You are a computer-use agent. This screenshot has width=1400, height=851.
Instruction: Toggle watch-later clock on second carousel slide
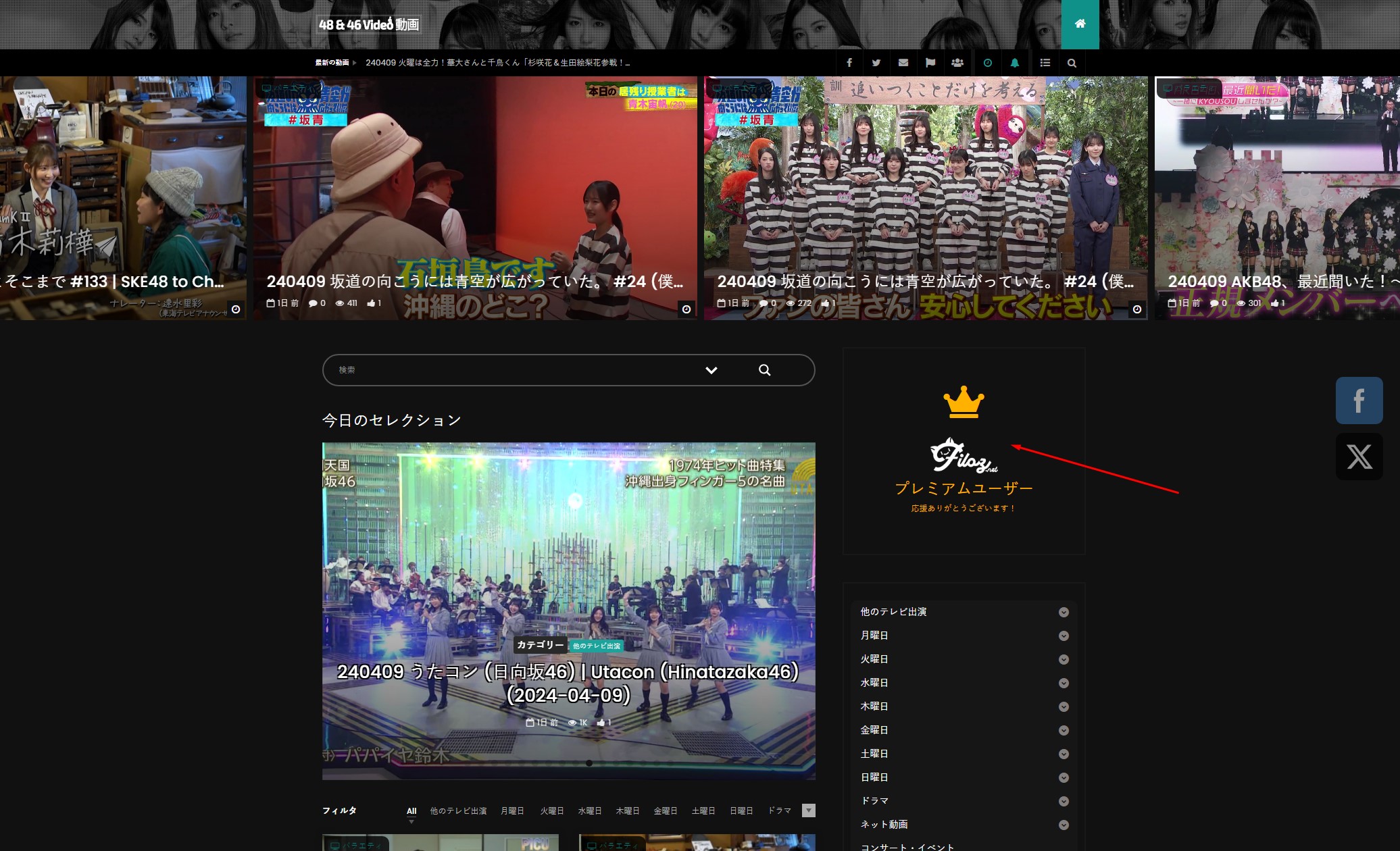click(x=686, y=309)
